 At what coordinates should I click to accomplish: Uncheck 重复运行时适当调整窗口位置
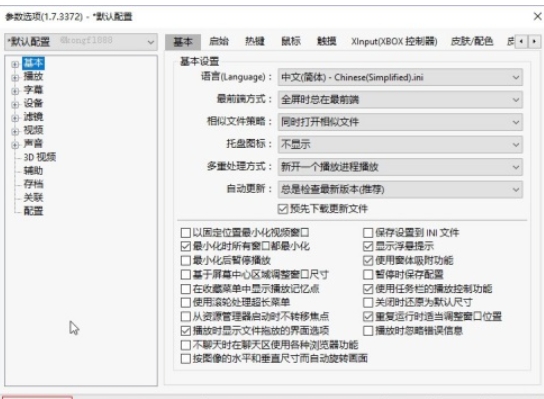coord(368,316)
